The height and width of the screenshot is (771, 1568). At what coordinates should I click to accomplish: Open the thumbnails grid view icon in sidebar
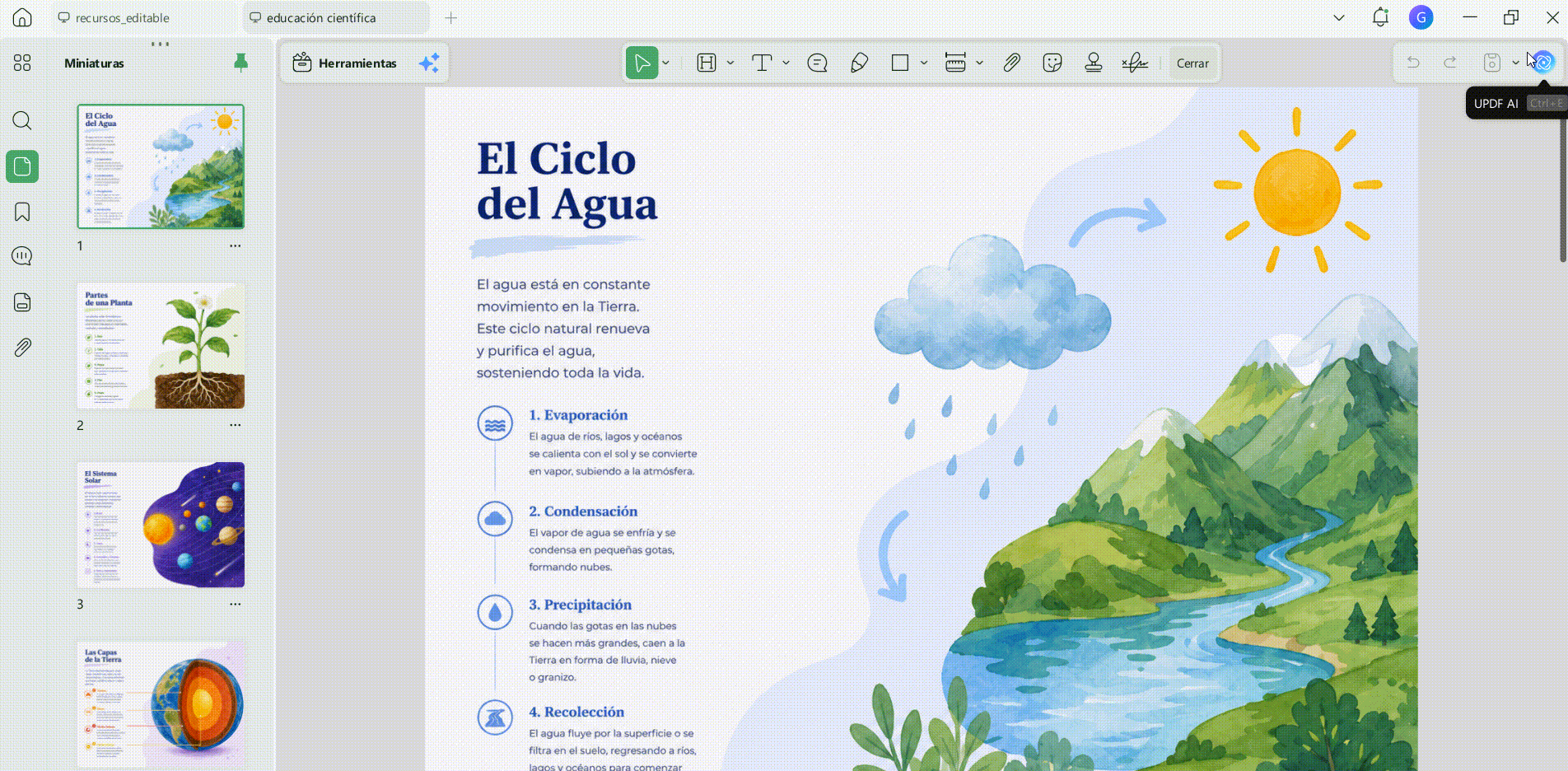22,63
